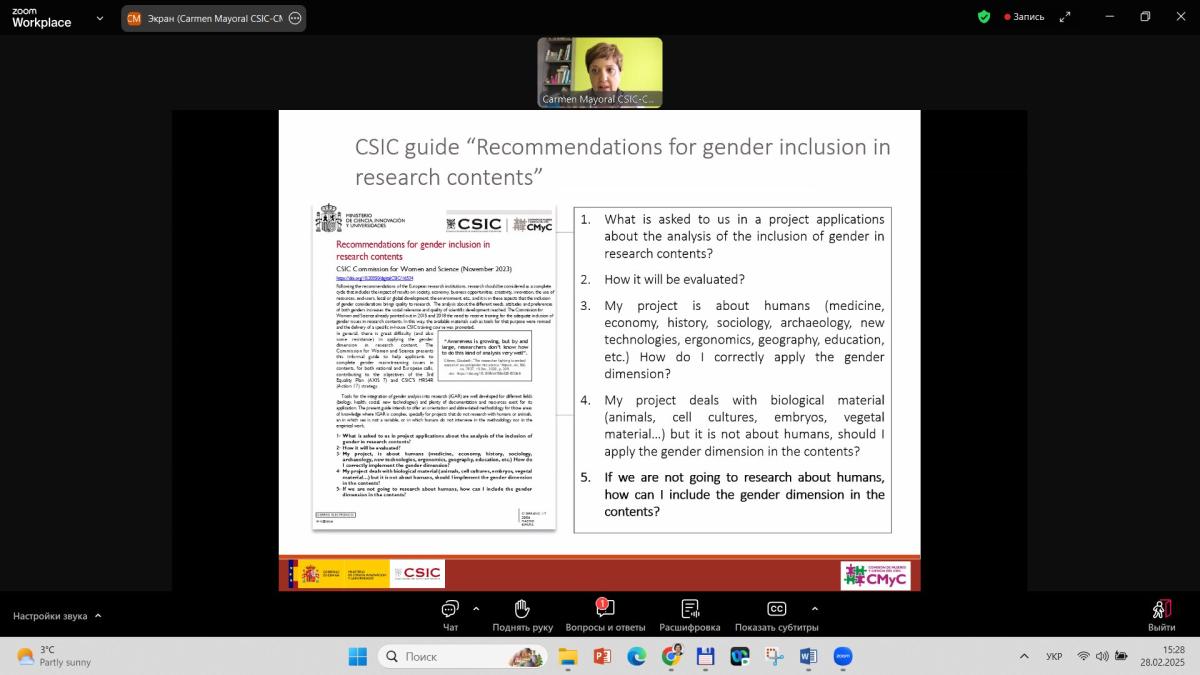Toggle system volume icon in the tray
This screenshot has height=675, width=1200.
[1102, 657]
